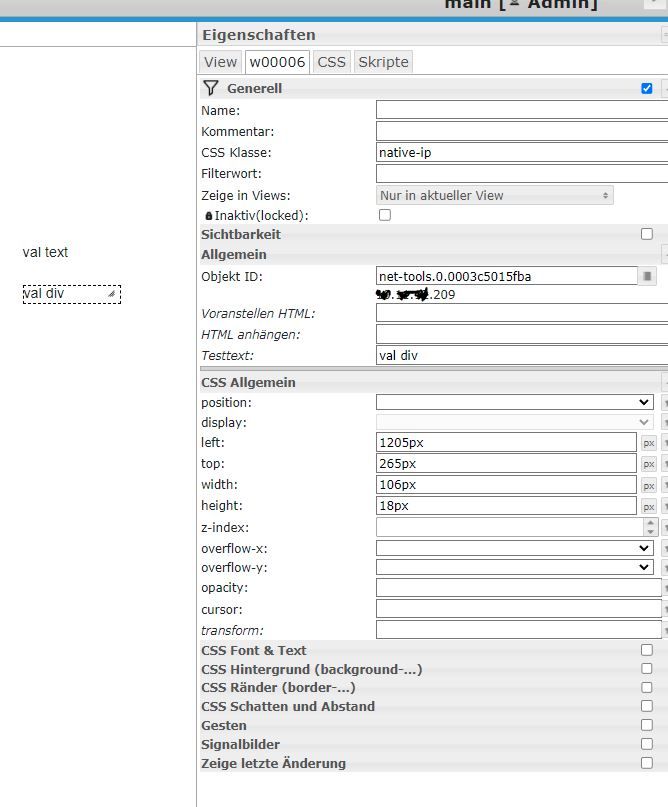
Task: Click the px unit button for width
Action: pyautogui.click(x=648, y=485)
